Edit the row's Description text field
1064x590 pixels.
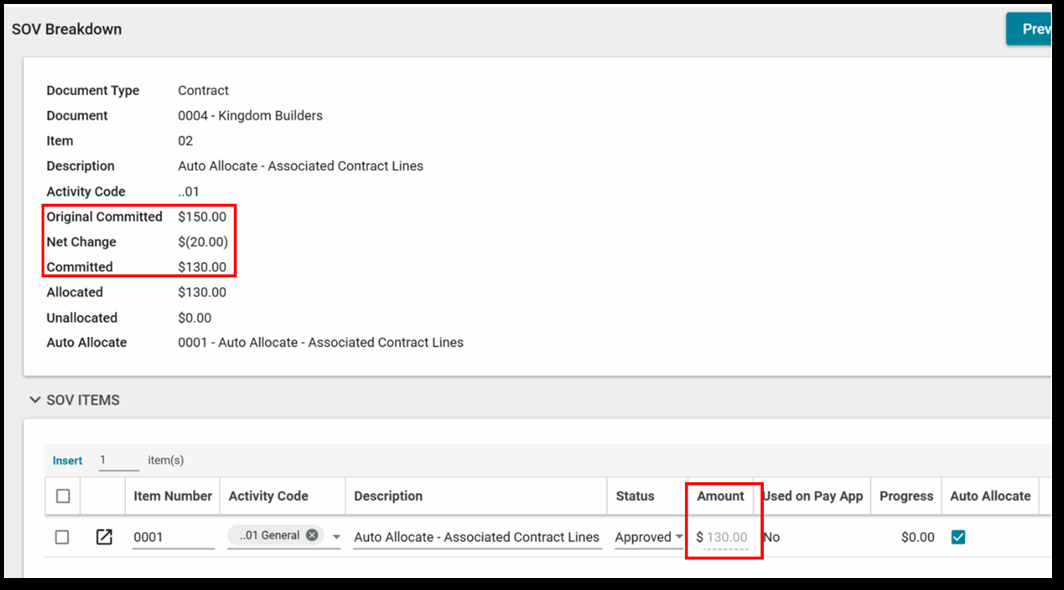tap(476, 537)
